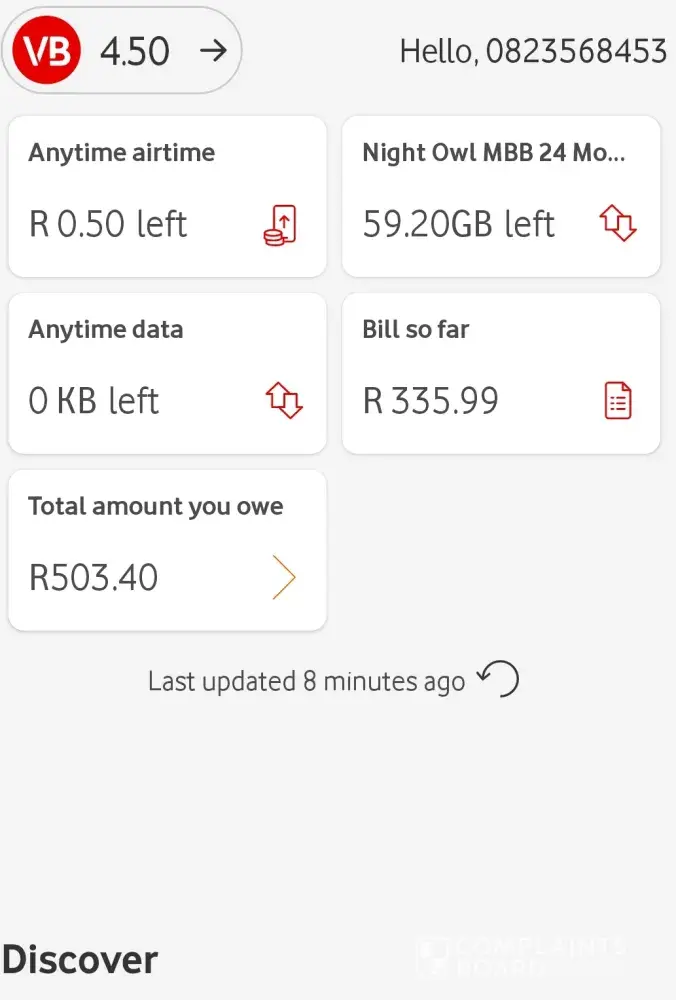Tap the 59.20GB left value
The image size is (676, 1000).
click(x=458, y=224)
